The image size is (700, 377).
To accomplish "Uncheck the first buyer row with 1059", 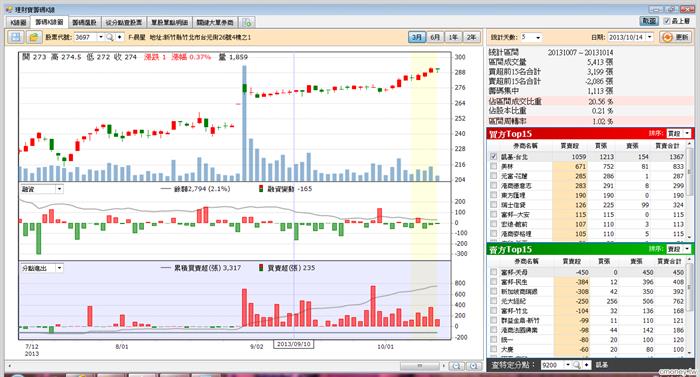I will click(493, 157).
